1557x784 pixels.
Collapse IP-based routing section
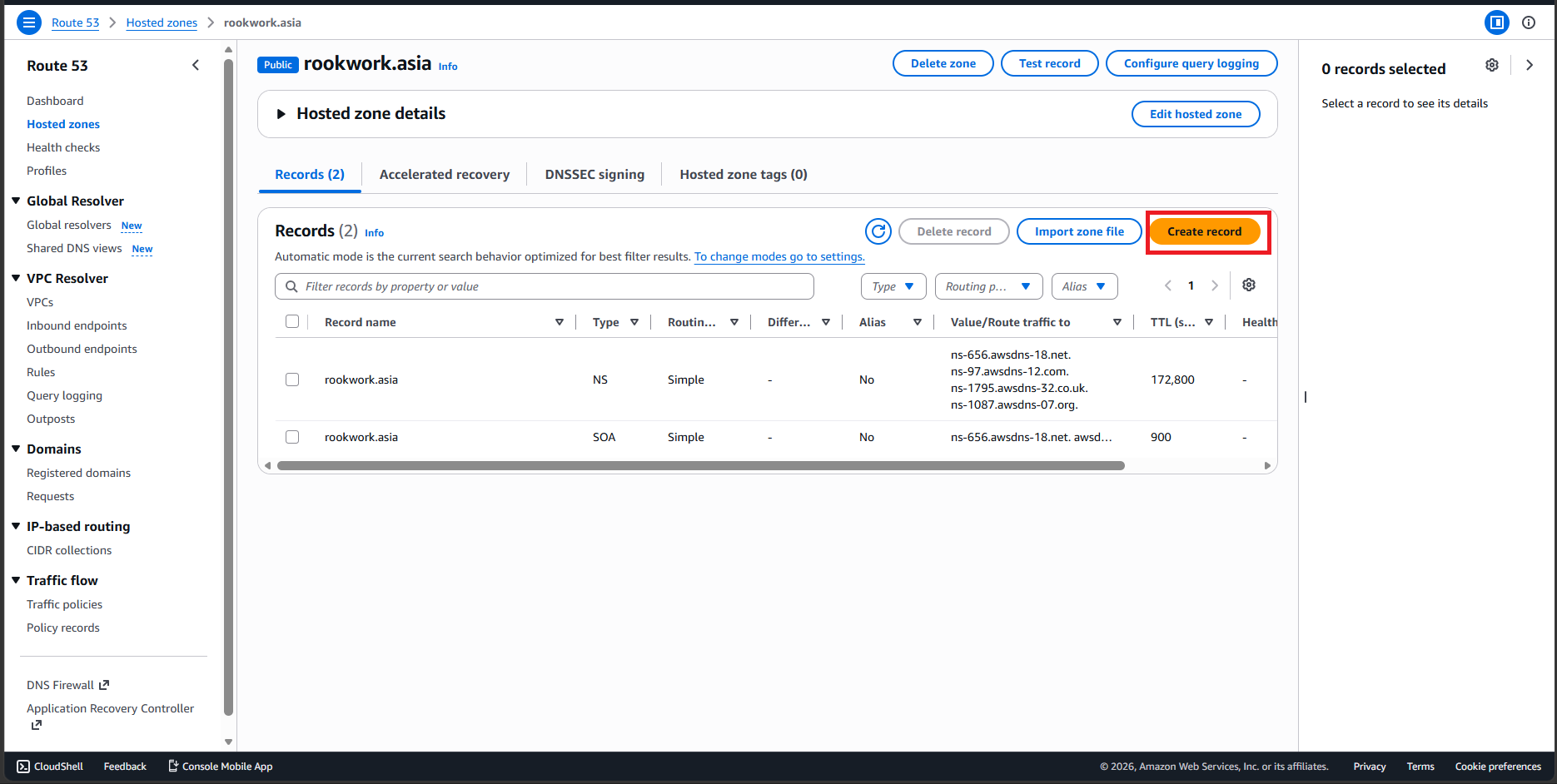click(16, 526)
